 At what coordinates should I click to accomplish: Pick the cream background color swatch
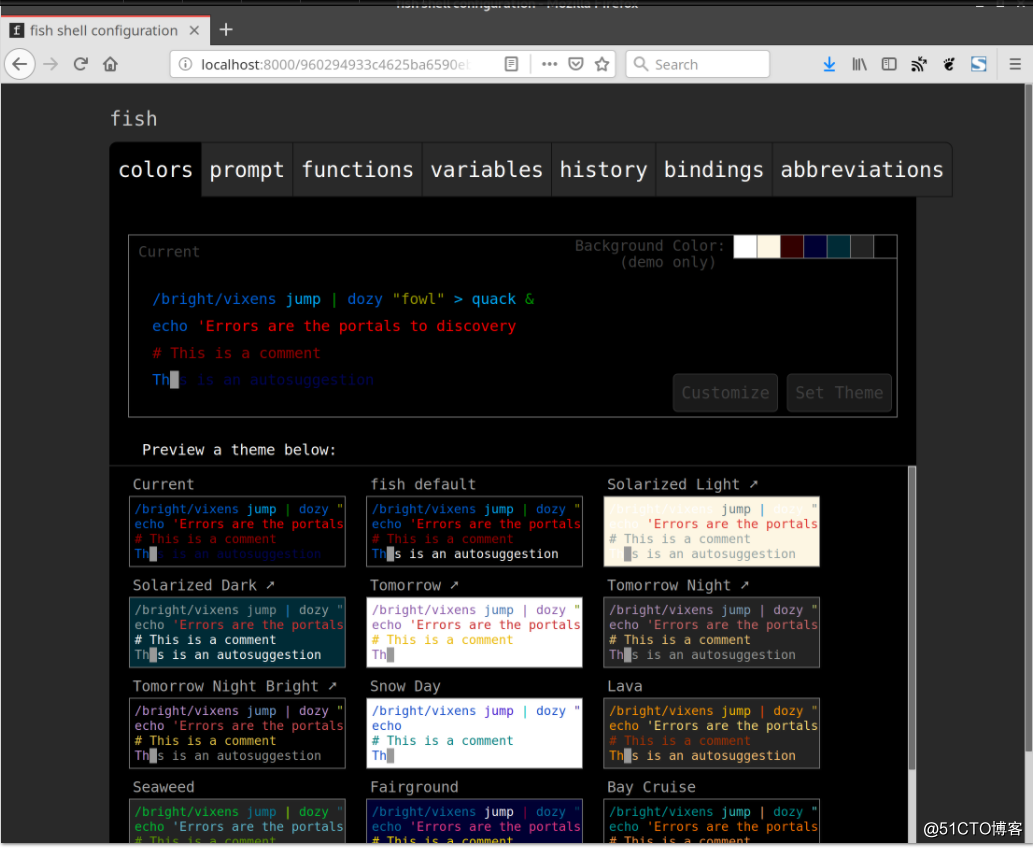point(769,246)
